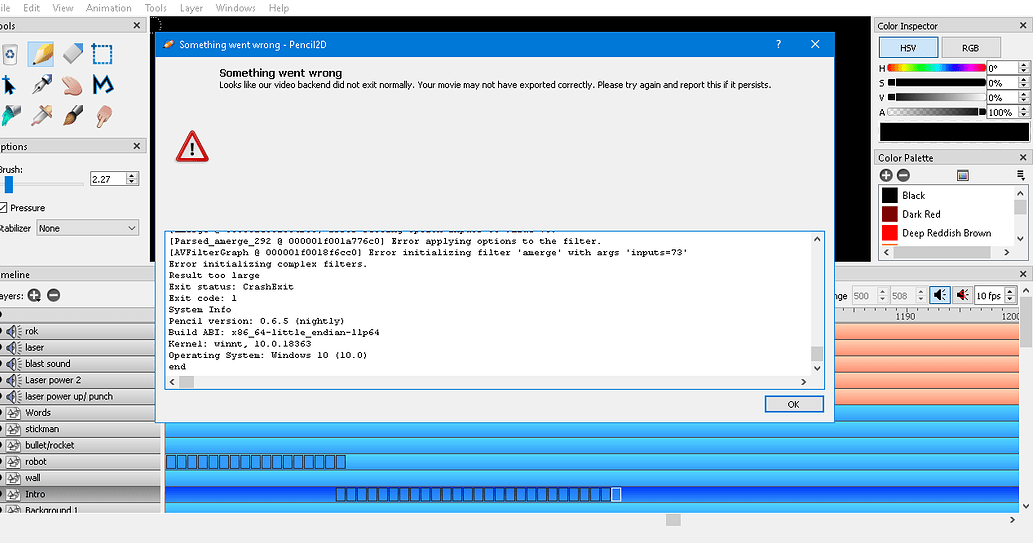Screen dimensions: 1033x543
Task: Select the Pencil tool
Action: coord(41,54)
